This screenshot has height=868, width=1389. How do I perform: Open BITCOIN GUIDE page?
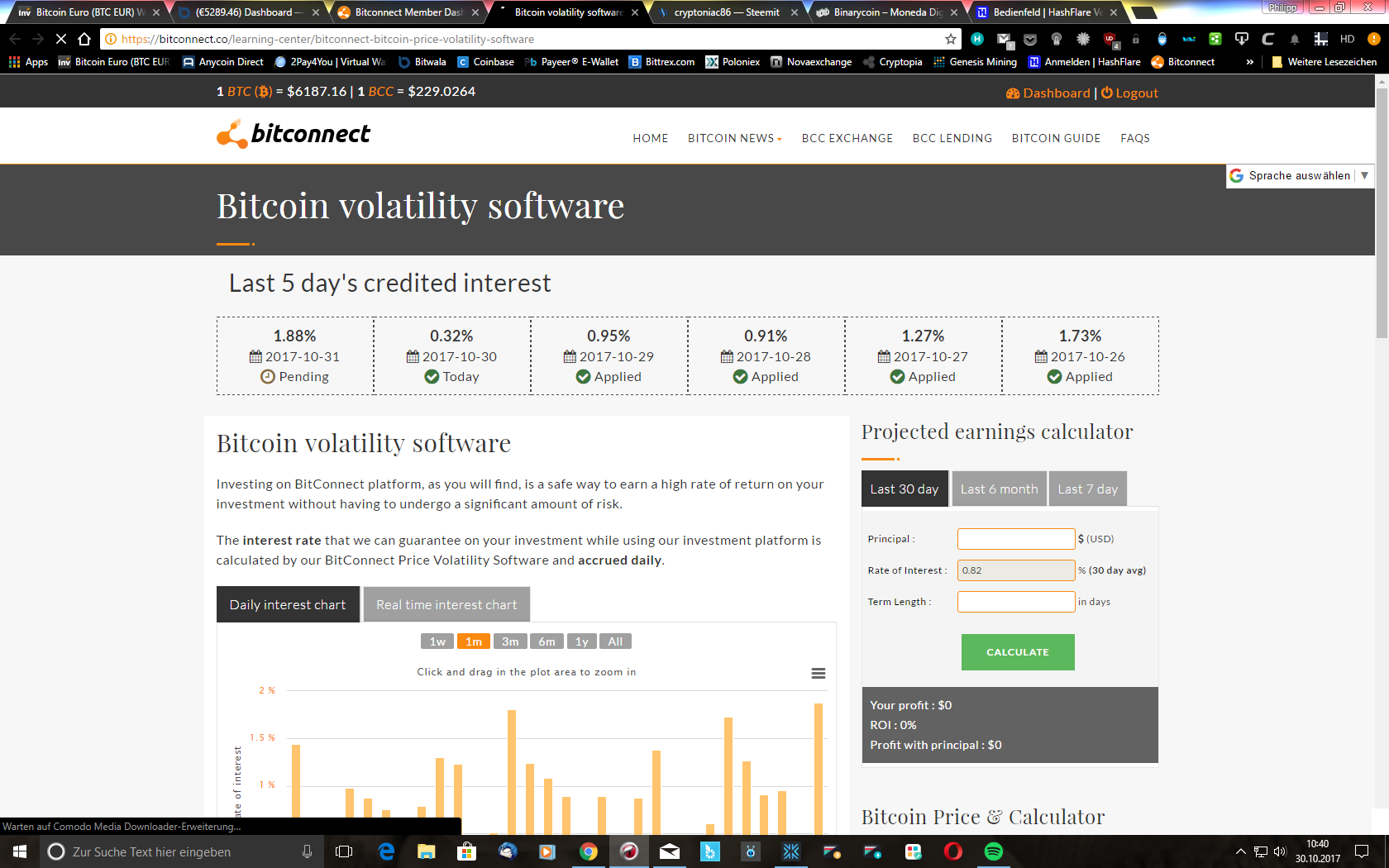tap(1056, 138)
